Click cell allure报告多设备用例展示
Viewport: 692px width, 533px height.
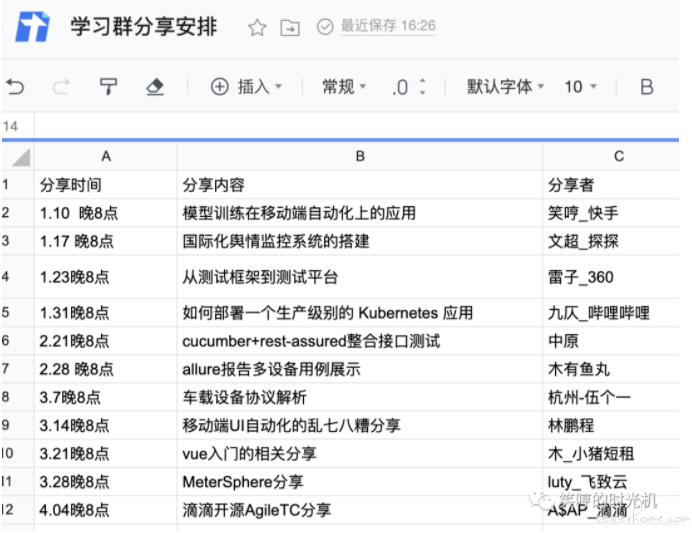coord(360,369)
